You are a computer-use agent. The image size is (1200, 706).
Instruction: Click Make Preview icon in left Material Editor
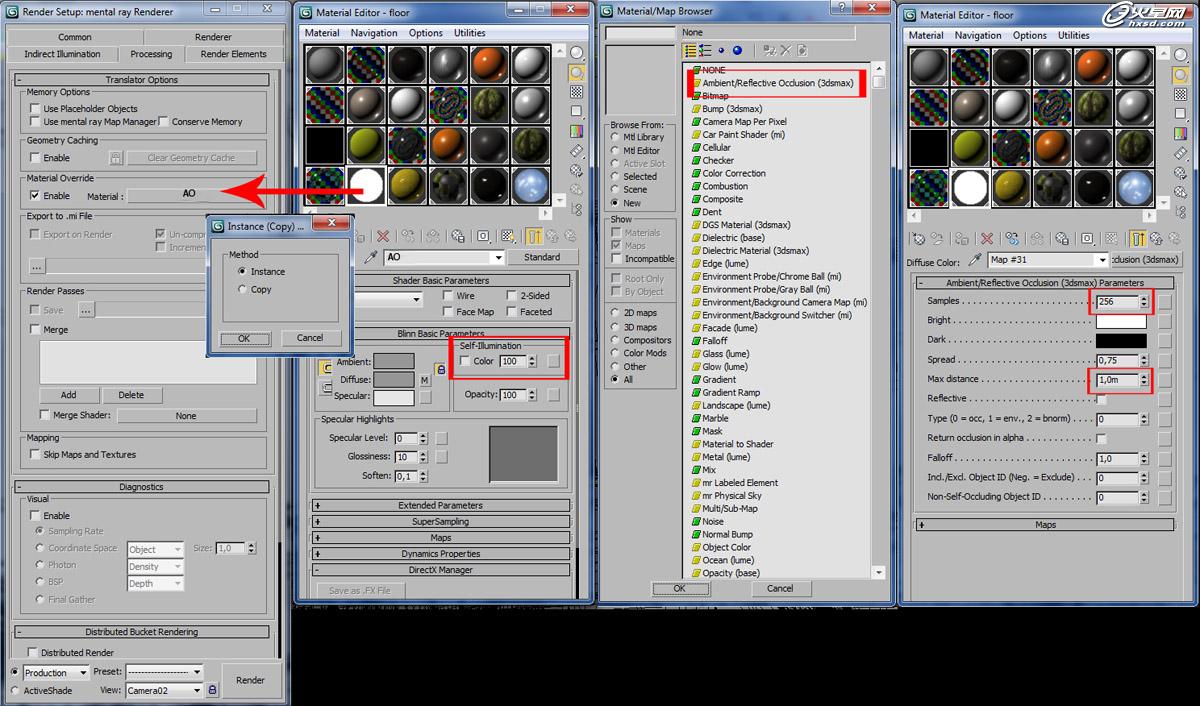pyautogui.click(x=577, y=150)
